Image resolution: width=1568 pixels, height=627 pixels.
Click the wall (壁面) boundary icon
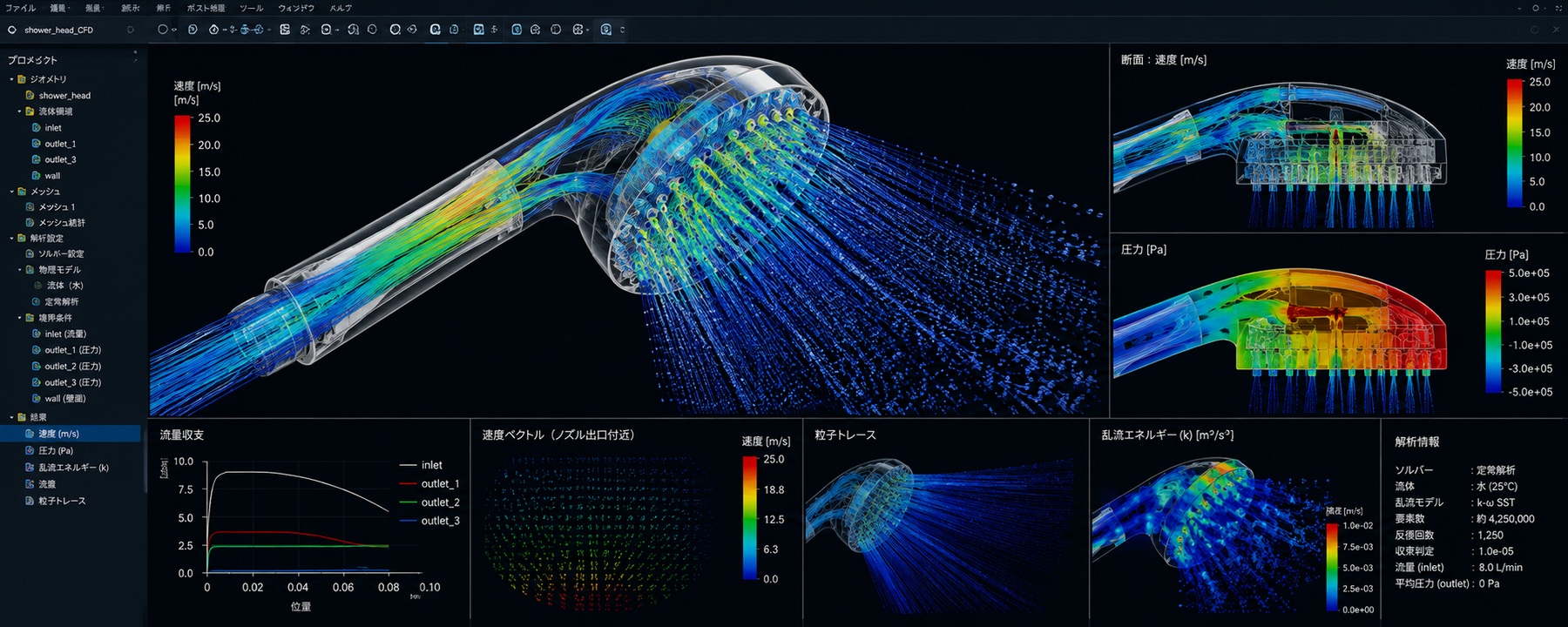click(37, 398)
